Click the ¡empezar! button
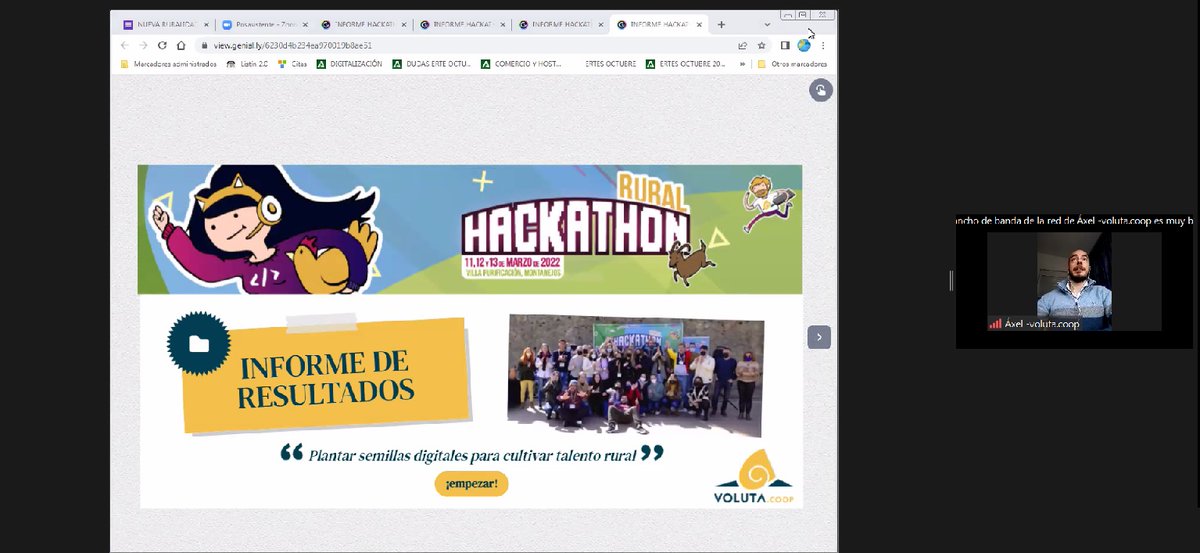Image resolution: width=1200 pixels, height=553 pixels. click(472, 484)
